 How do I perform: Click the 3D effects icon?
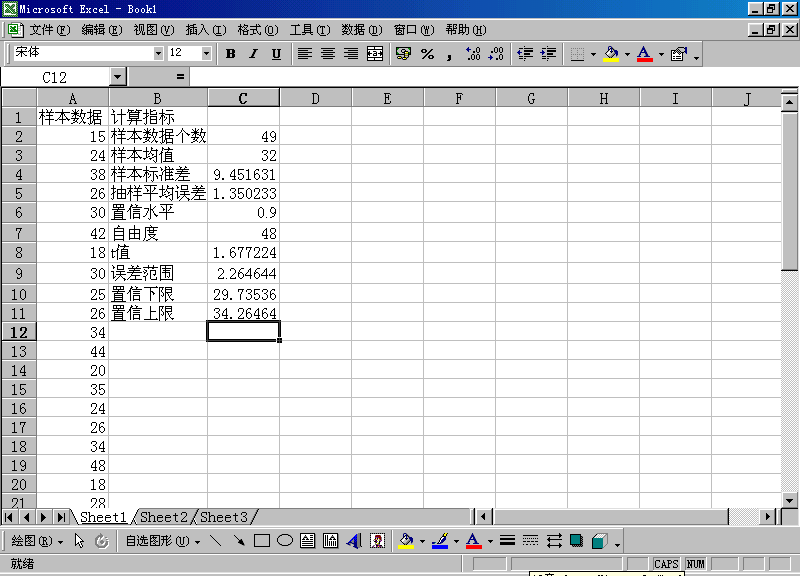tap(599, 541)
